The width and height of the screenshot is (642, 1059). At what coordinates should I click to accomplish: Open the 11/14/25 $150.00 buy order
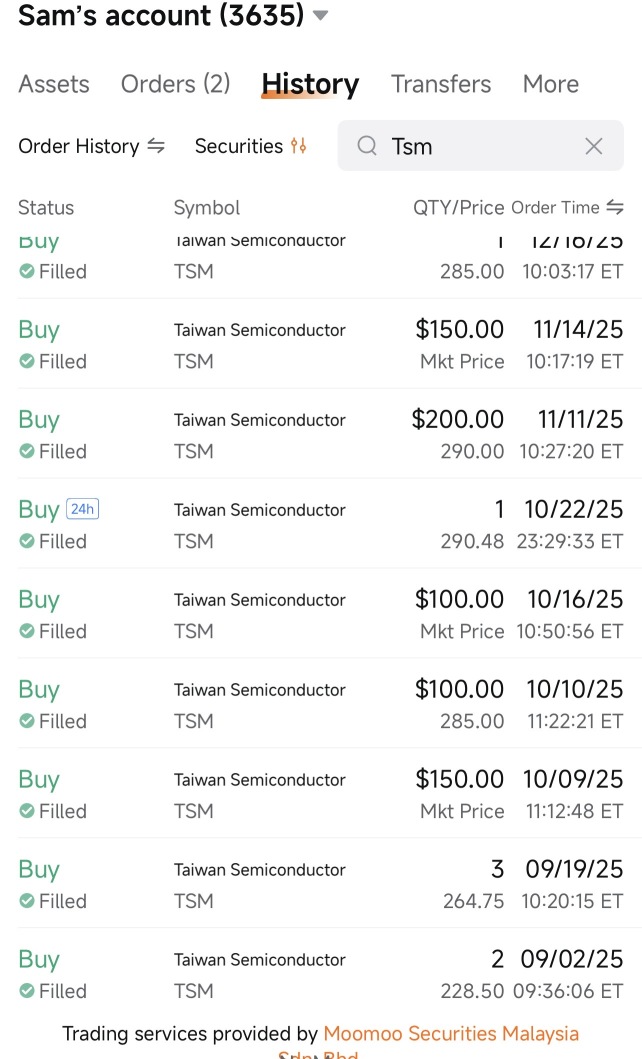tap(321, 344)
